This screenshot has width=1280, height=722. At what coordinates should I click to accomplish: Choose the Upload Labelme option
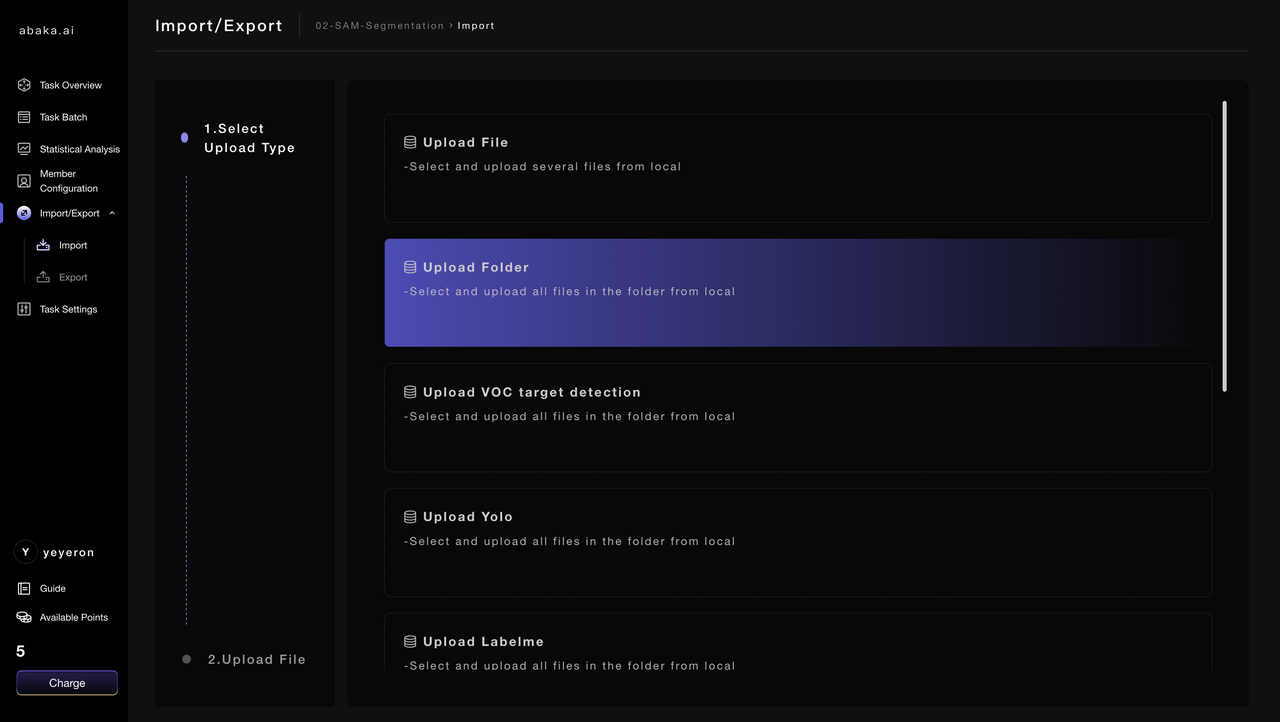click(797, 643)
